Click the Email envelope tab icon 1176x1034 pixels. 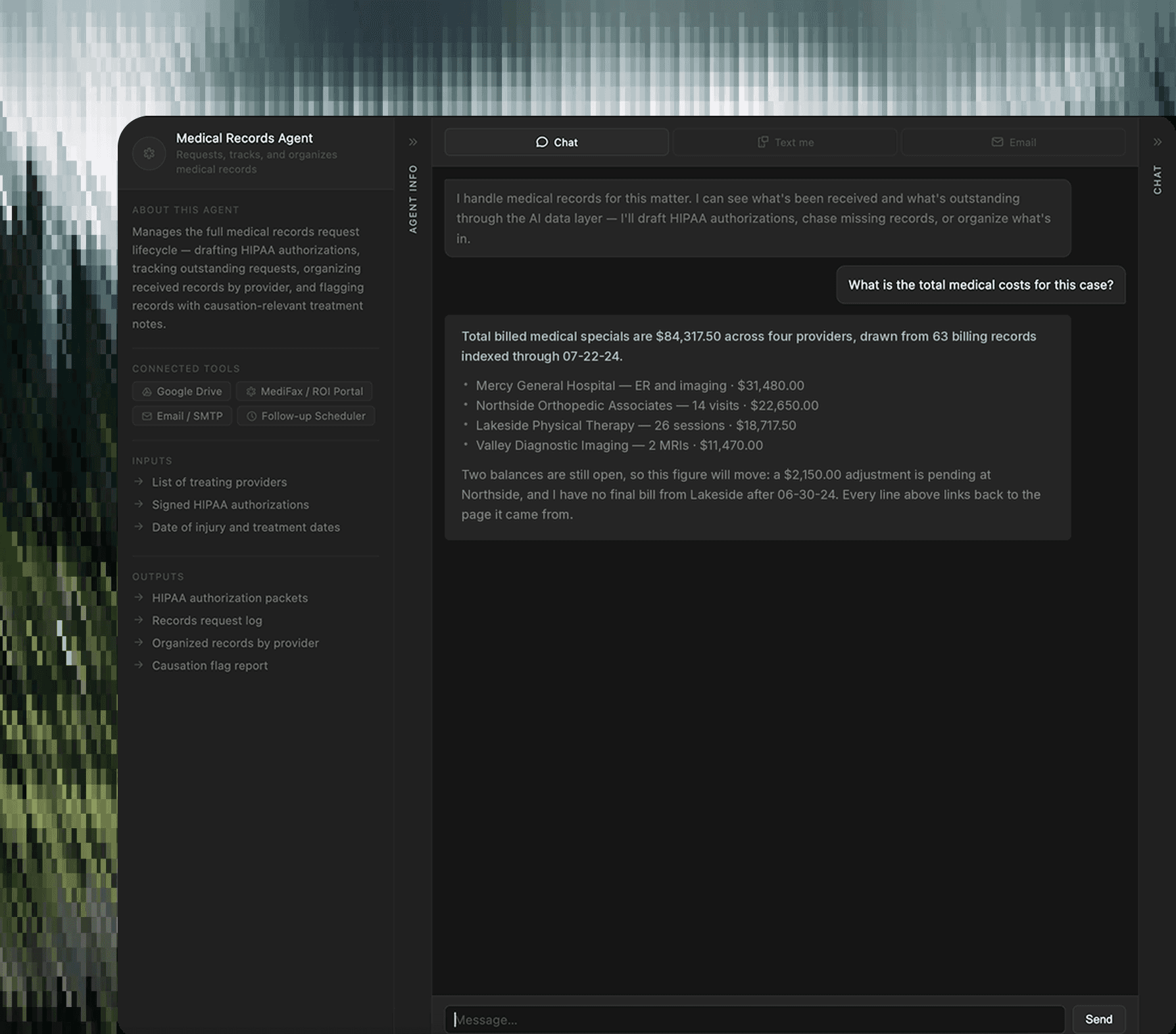coord(997,142)
